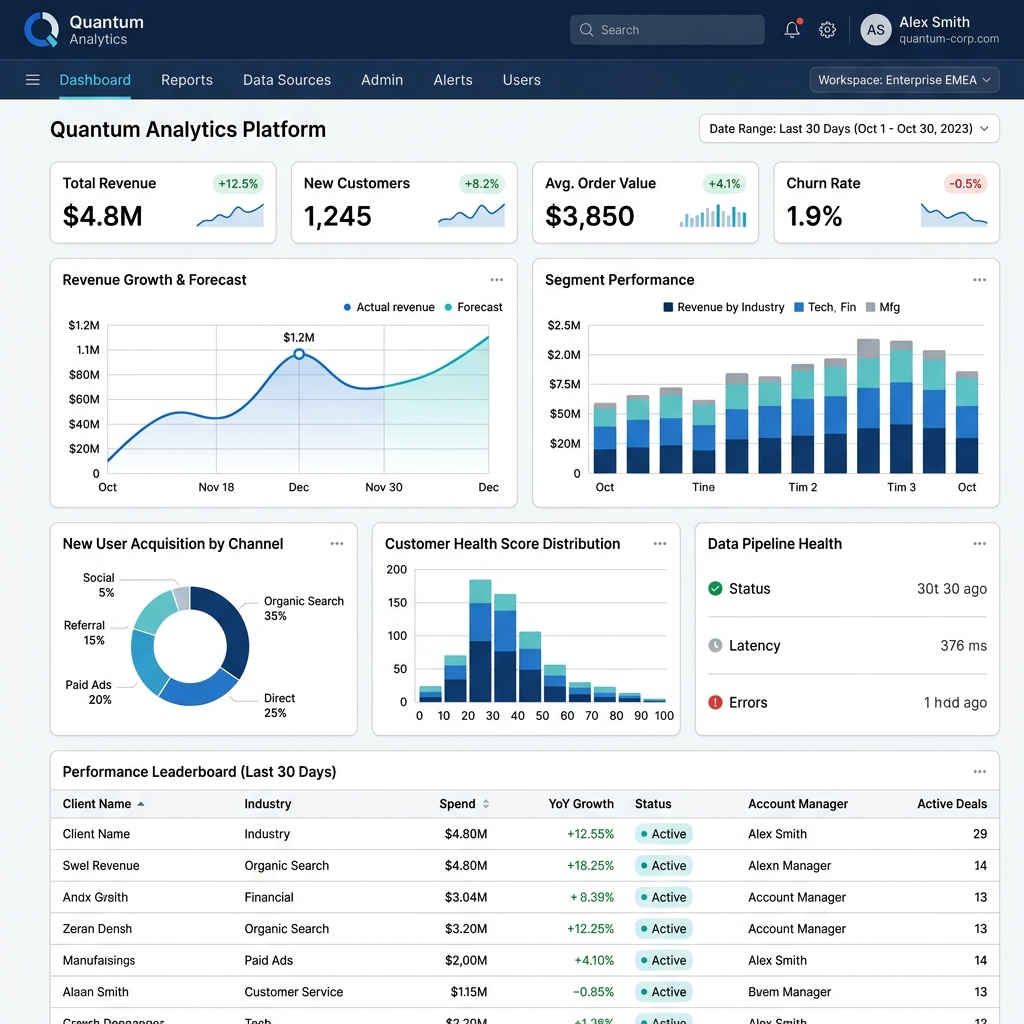Click the -0.5% Churn Rate badge

tap(965, 184)
